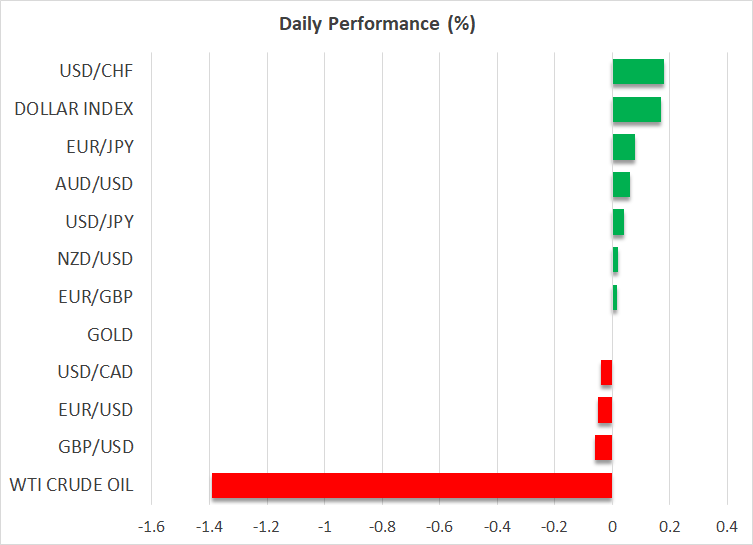
Task: Click the NZD/USD category label
Action: pyautogui.click(x=97, y=259)
